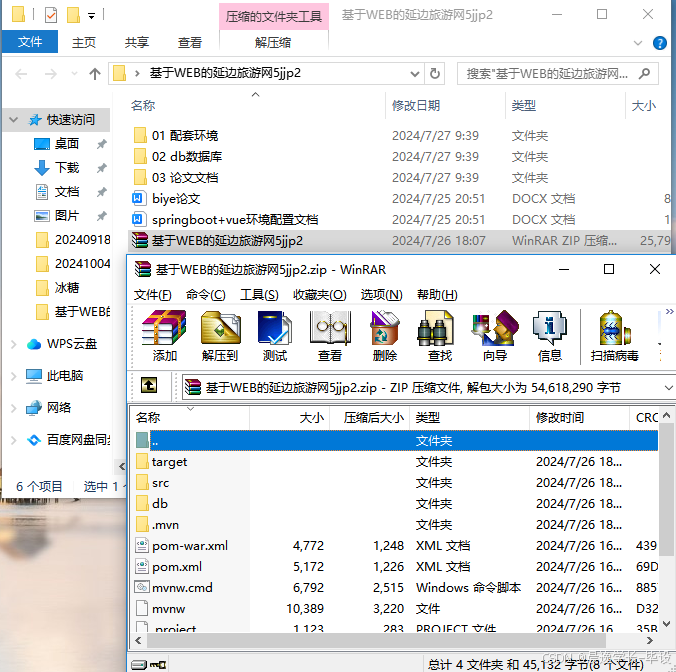The image size is (676, 672).
Task: Click the Explorer back arrow
Action: coord(21,74)
